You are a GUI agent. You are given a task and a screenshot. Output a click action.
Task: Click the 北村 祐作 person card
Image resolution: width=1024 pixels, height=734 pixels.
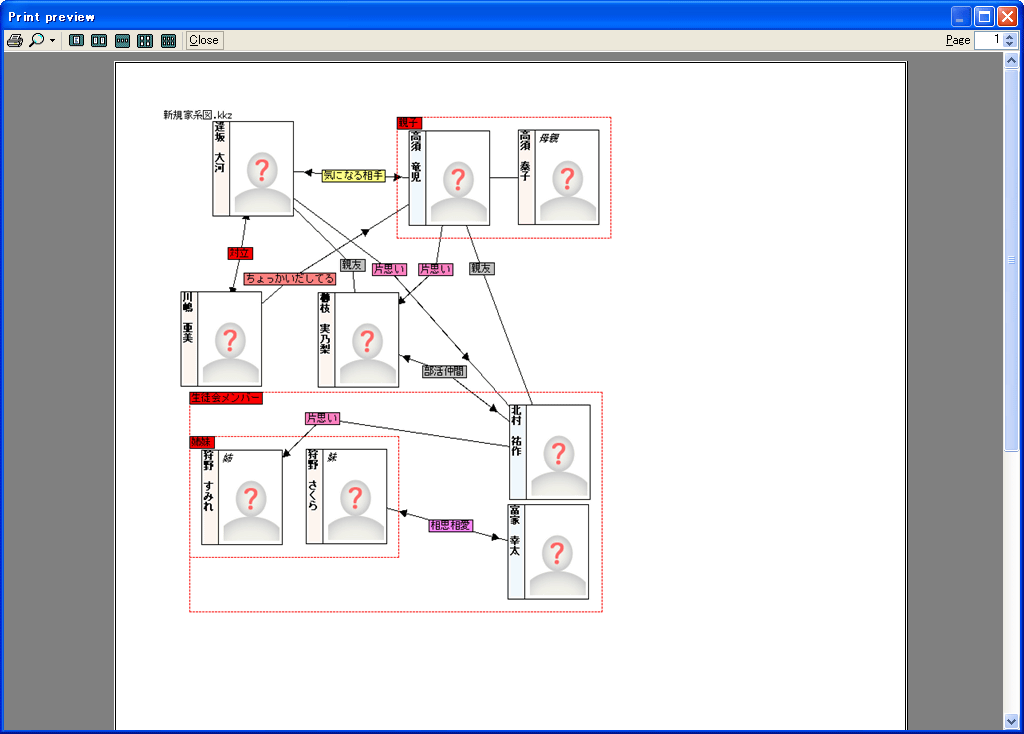(550, 452)
